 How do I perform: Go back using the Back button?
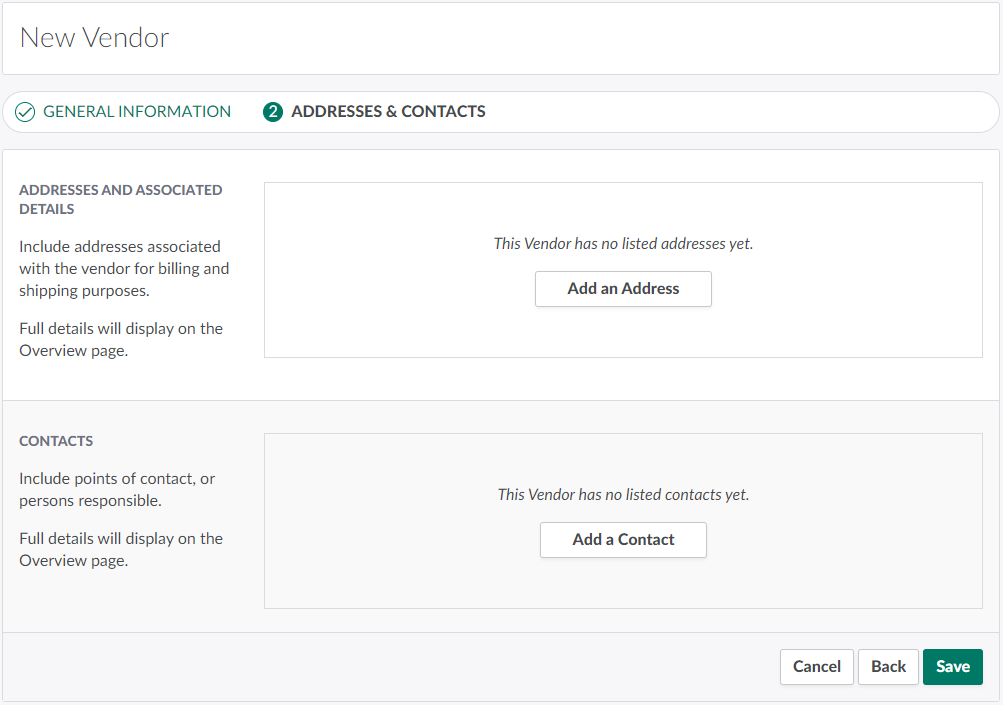888,667
